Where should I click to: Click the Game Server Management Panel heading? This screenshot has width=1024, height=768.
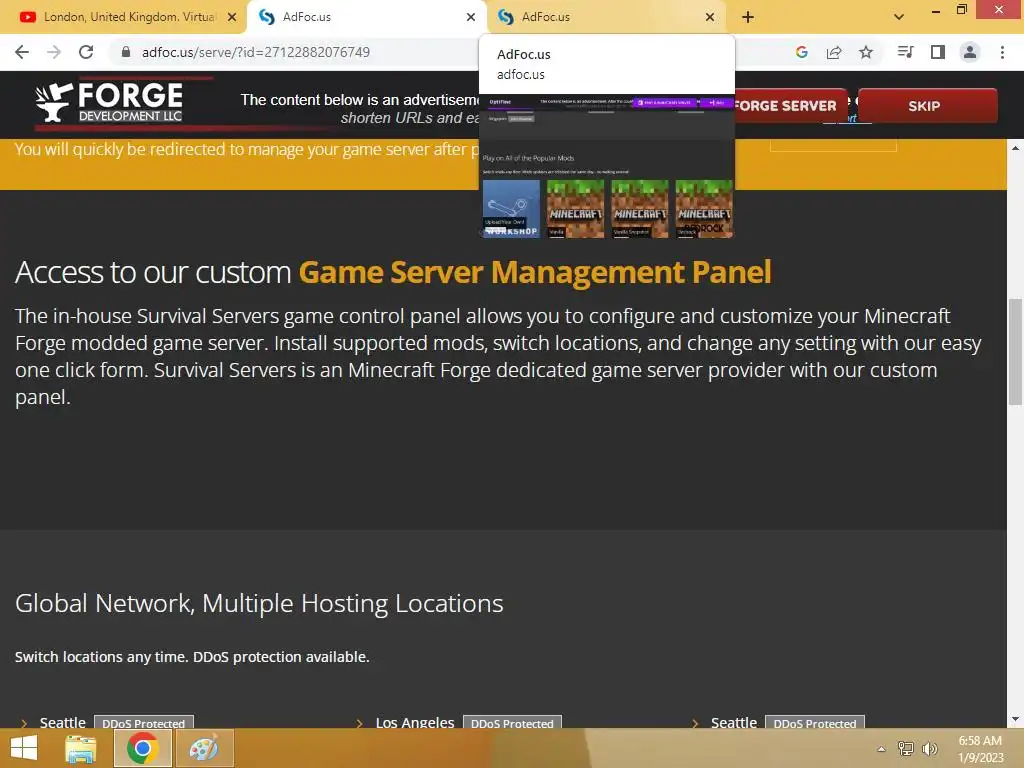(535, 272)
